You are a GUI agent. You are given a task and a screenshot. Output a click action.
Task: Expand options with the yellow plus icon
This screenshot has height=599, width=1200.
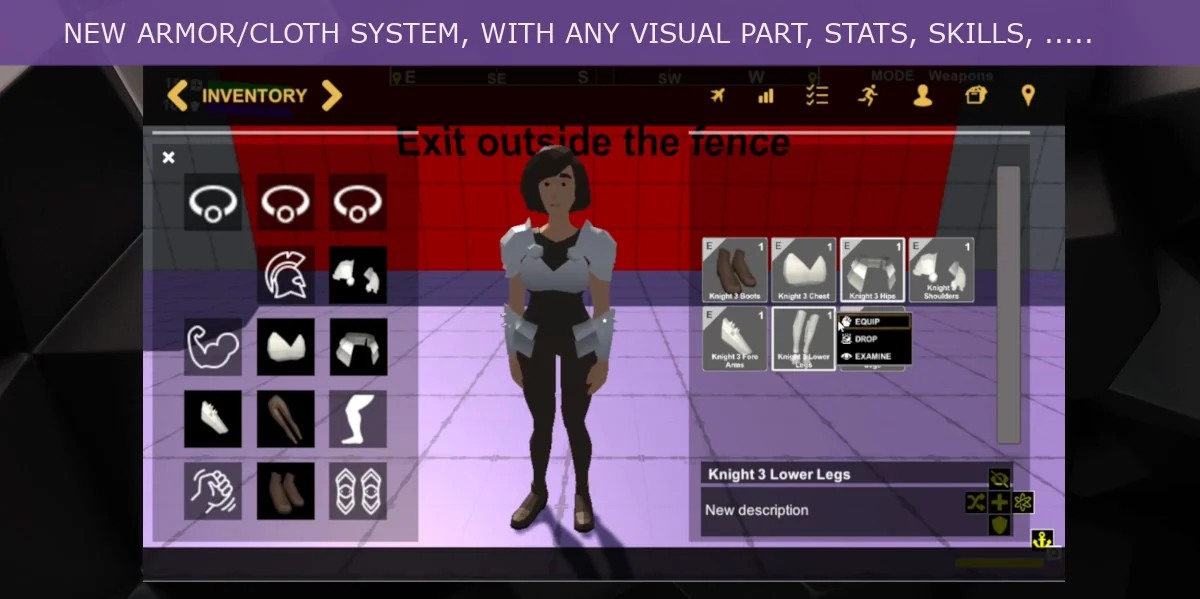[999, 502]
